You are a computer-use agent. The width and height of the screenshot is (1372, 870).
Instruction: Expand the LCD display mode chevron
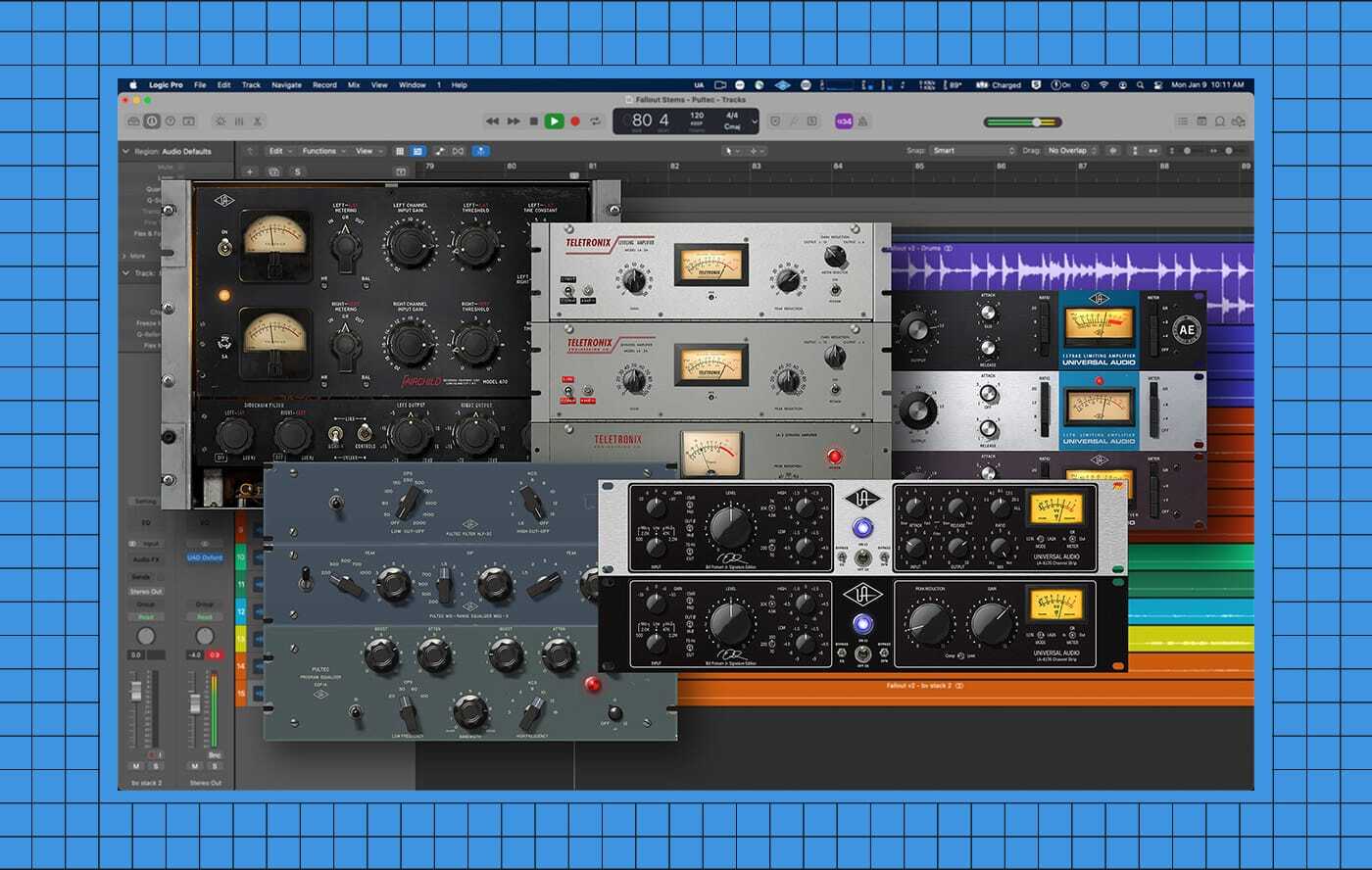coord(756,121)
